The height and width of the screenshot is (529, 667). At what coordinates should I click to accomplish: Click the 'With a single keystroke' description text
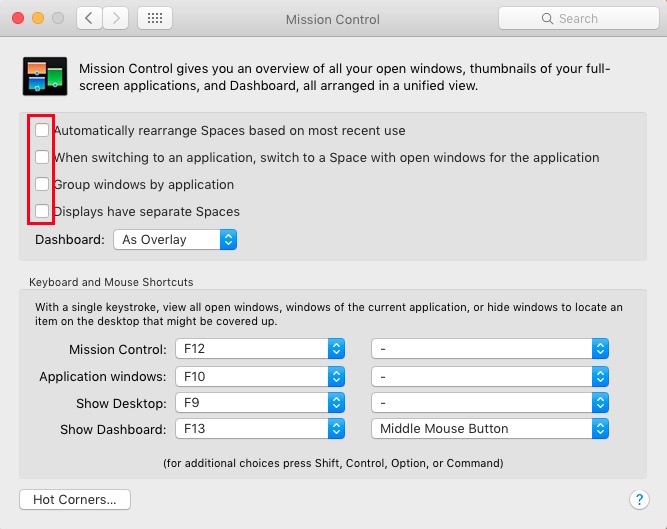(x=329, y=314)
